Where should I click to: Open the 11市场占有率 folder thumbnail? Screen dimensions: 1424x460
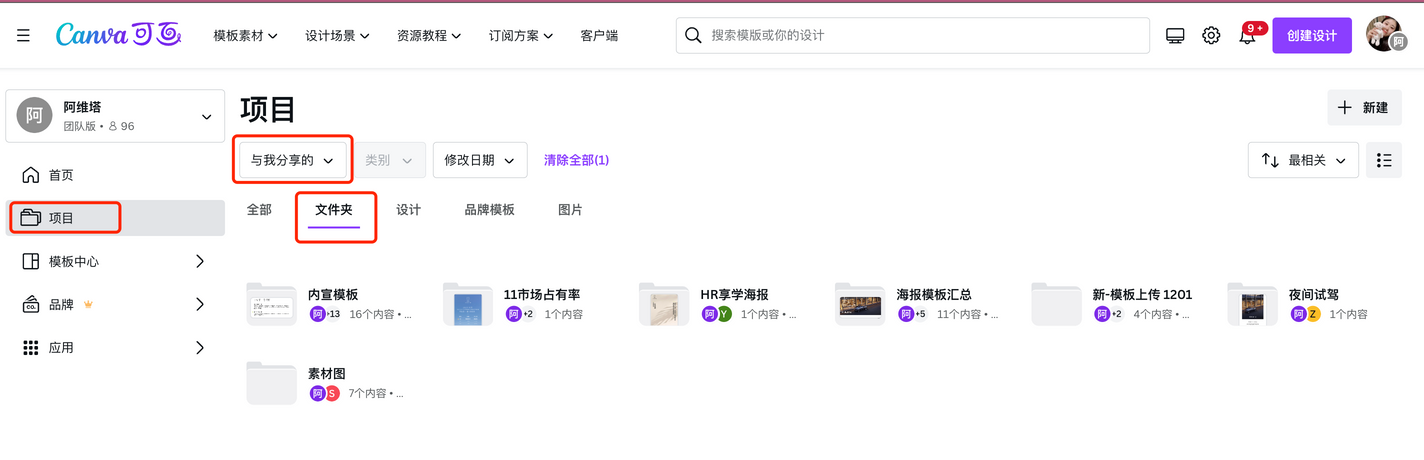468,303
